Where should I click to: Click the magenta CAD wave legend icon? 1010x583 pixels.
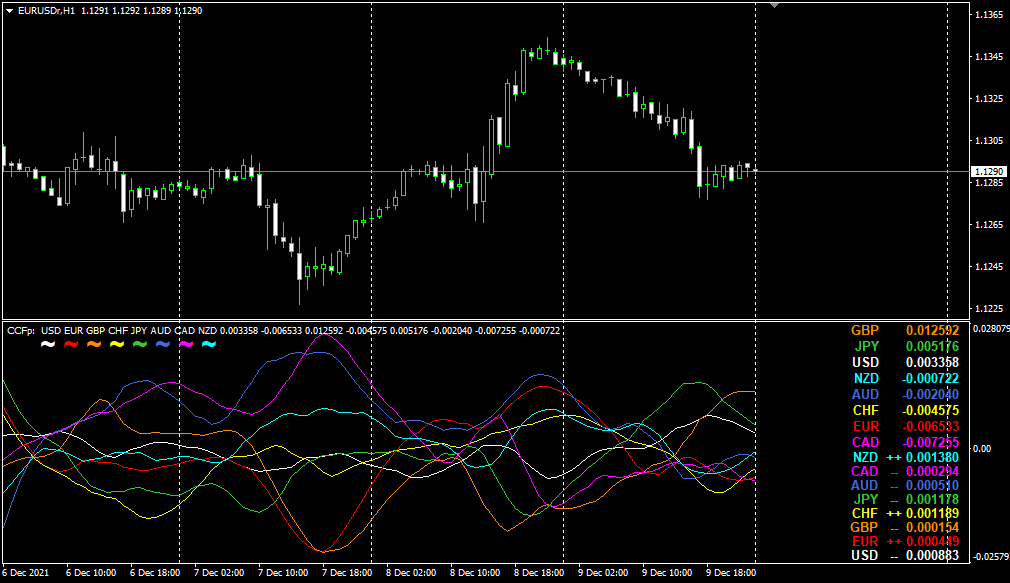click(x=186, y=345)
